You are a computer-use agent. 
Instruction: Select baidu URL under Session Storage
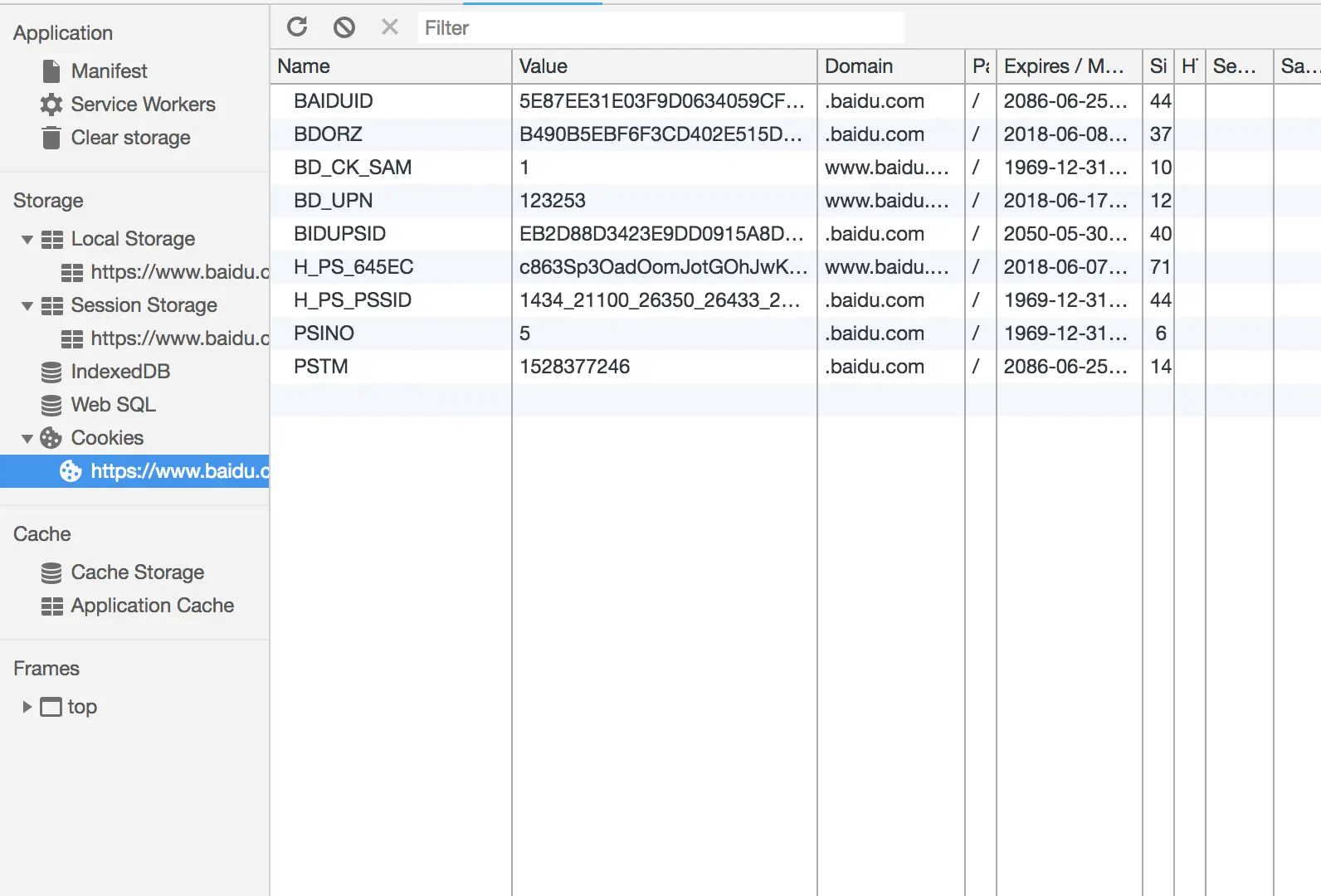(x=179, y=338)
